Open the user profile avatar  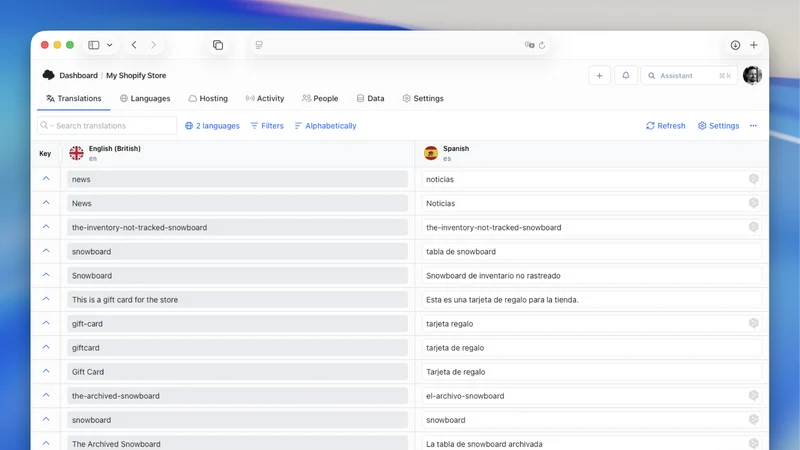coord(753,75)
